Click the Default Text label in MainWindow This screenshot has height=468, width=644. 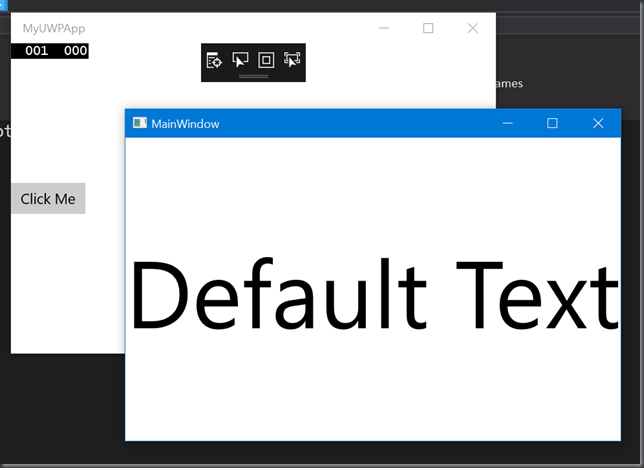click(374, 294)
